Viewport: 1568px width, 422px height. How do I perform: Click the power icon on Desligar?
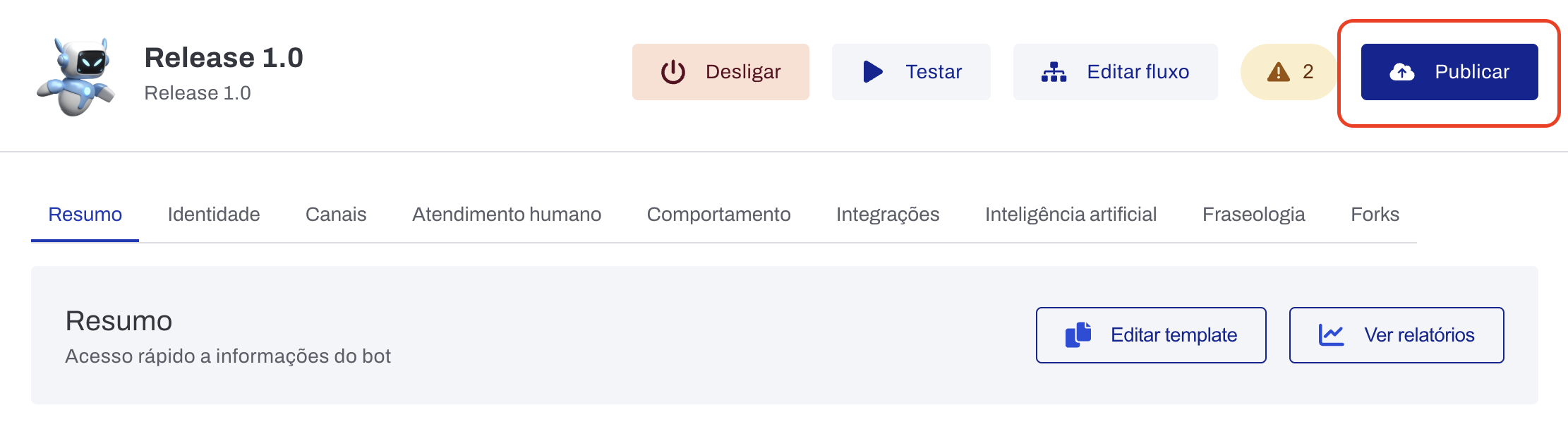coord(673,72)
